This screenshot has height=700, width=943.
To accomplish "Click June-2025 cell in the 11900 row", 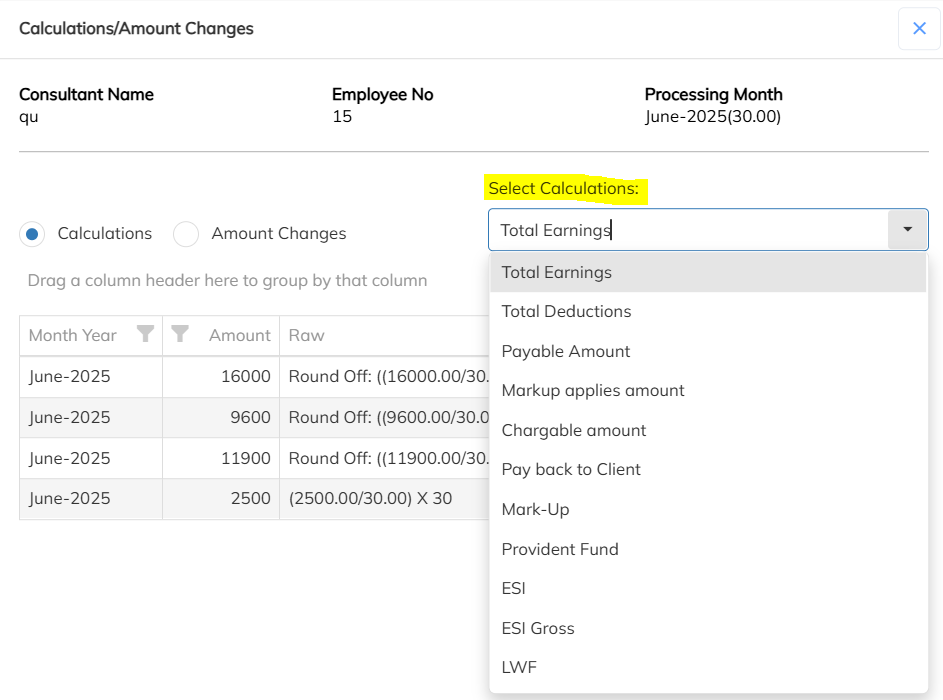I will click(x=91, y=458).
